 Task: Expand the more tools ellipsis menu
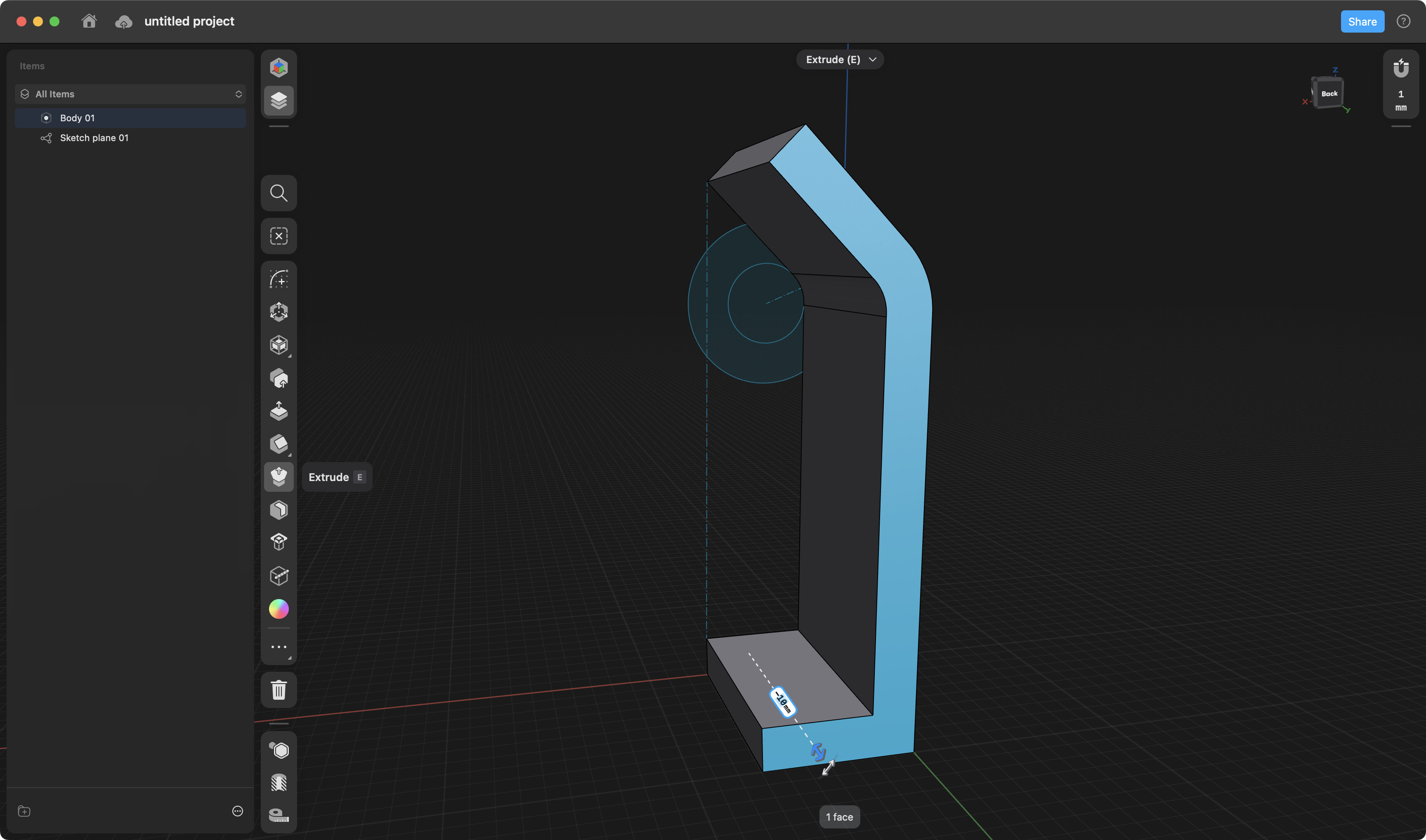[x=279, y=647]
